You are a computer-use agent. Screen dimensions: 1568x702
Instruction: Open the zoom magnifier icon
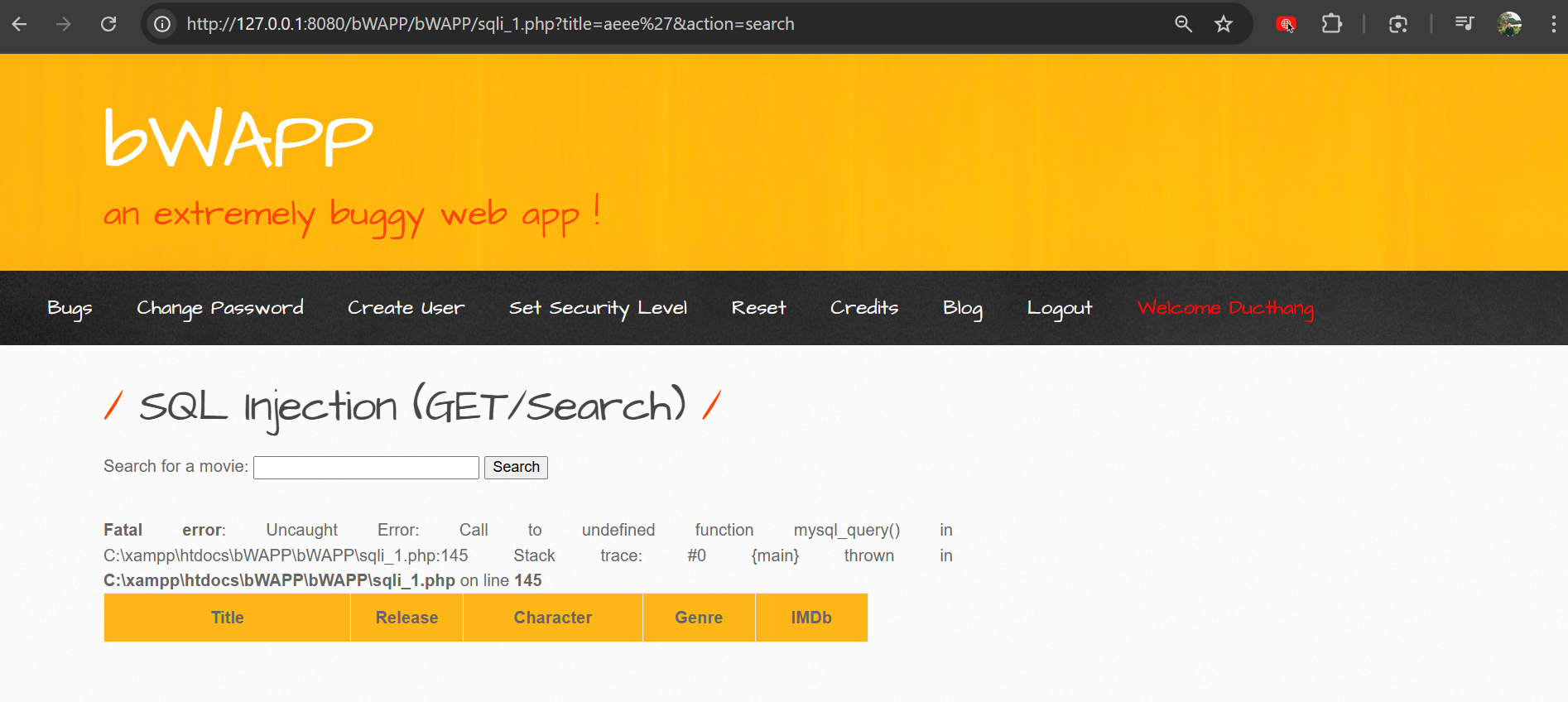[1183, 24]
